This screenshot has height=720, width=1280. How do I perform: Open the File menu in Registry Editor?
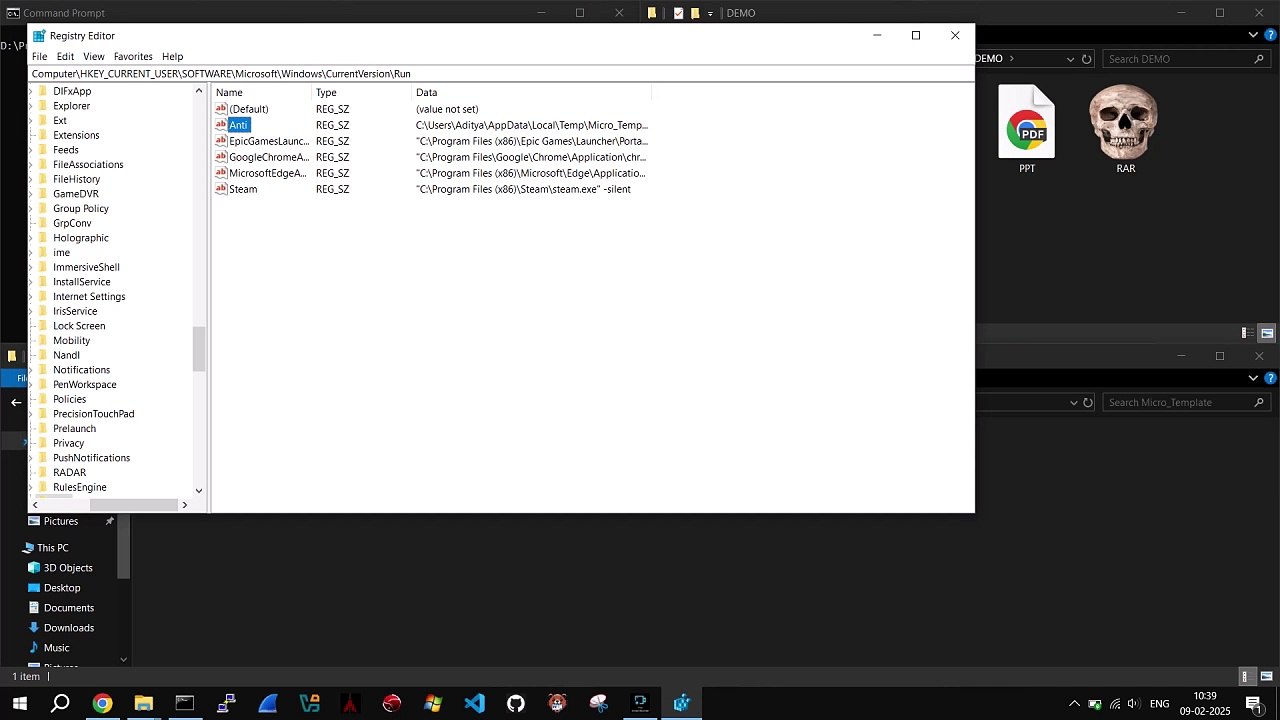click(39, 57)
